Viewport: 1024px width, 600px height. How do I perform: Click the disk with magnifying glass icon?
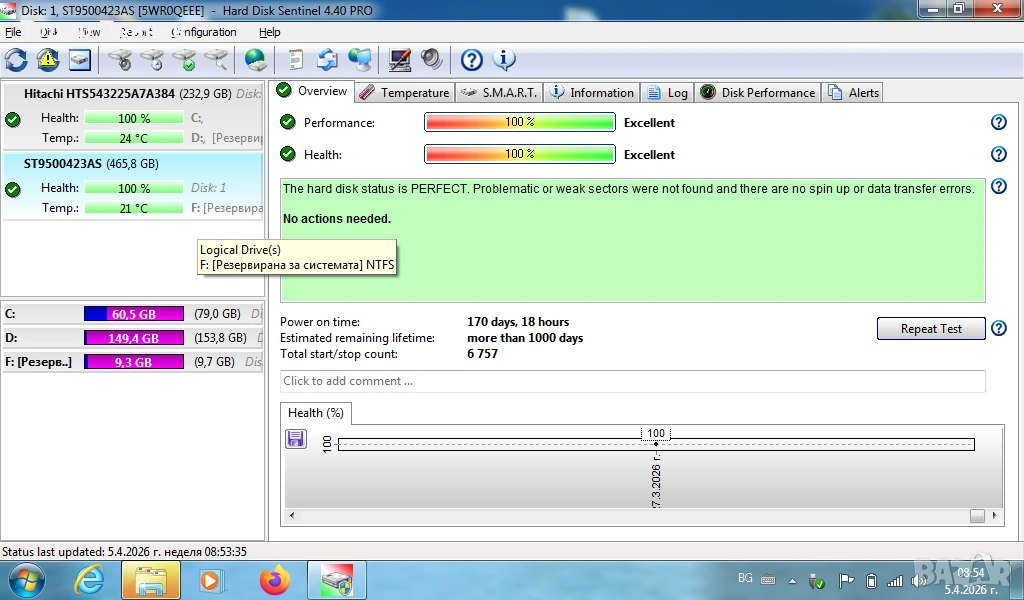[x=216, y=60]
